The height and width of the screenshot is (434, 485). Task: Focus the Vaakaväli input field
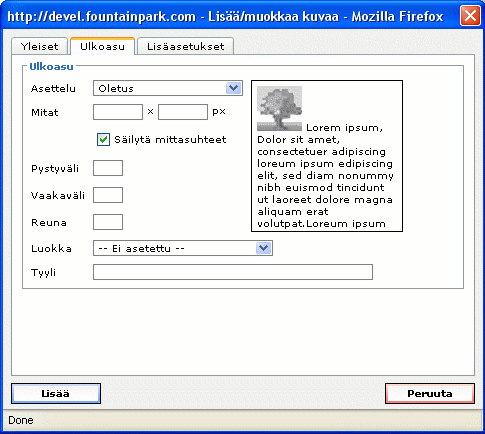(x=108, y=195)
